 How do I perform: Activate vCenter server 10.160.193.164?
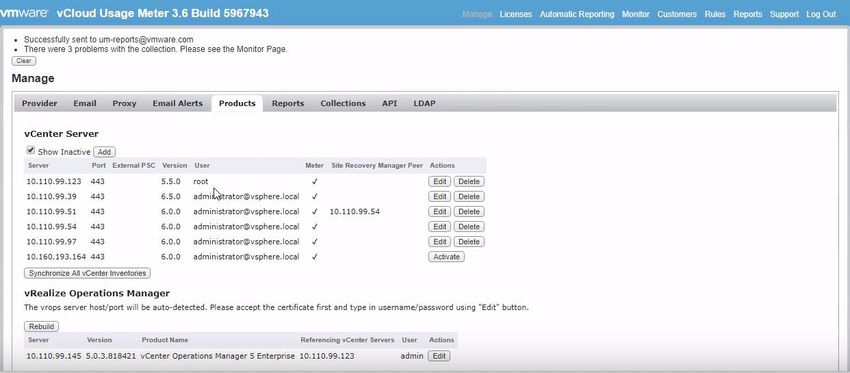tap(446, 257)
